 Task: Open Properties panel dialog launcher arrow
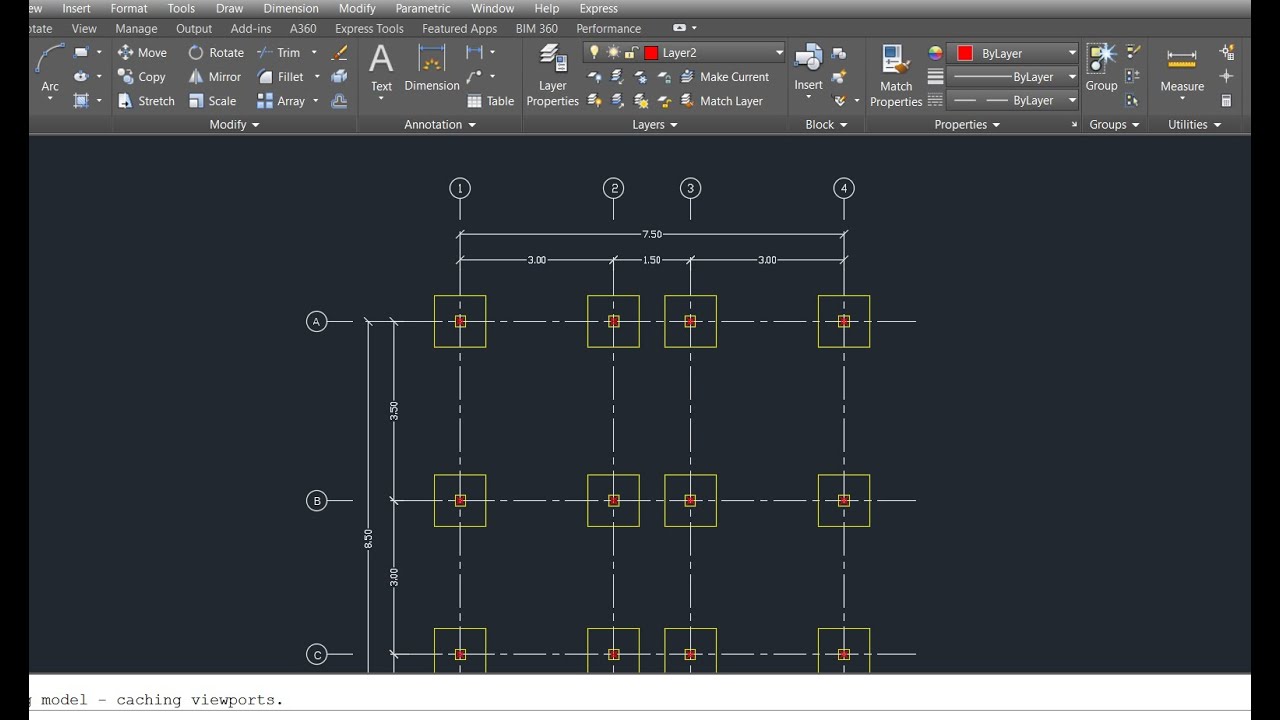point(1075,124)
